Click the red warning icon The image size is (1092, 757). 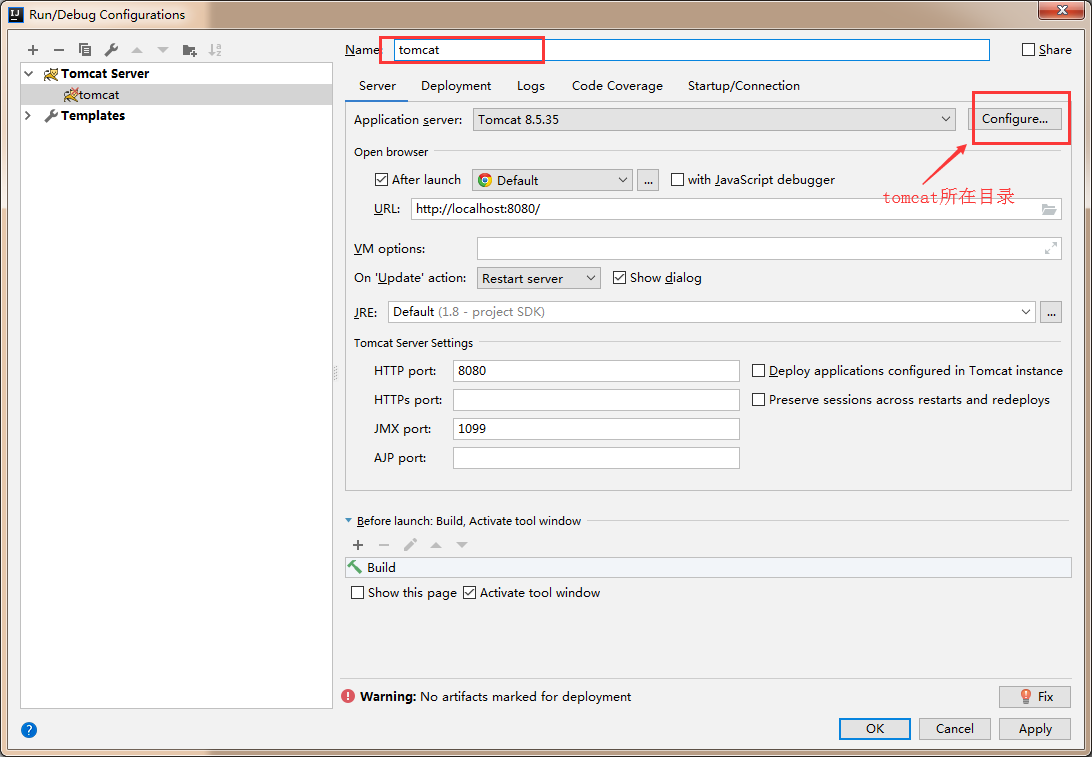(x=348, y=696)
